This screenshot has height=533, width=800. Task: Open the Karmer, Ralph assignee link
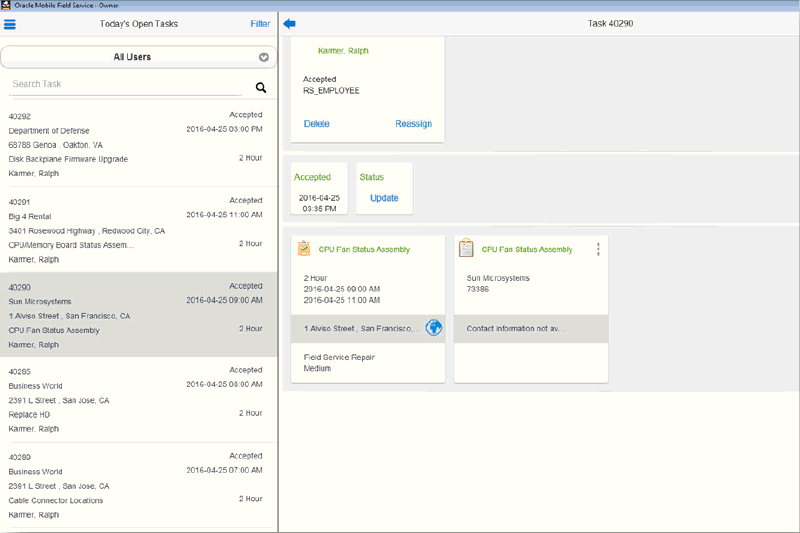[343, 50]
